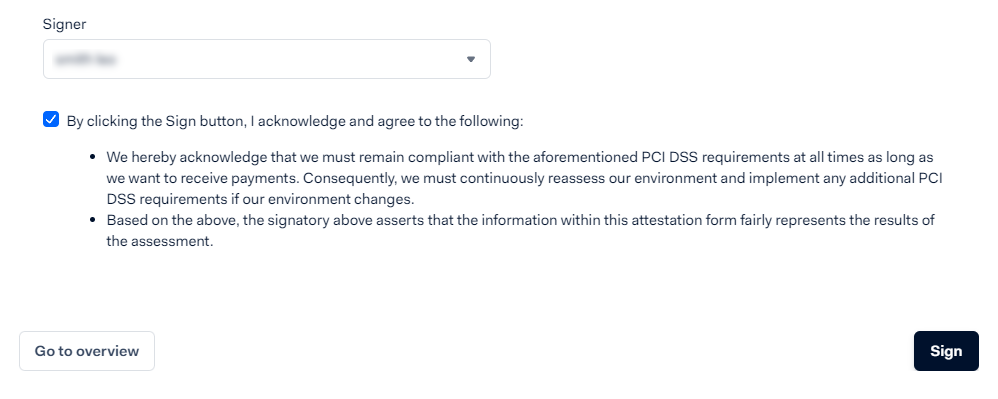Viewport: 998px width, 399px height.
Task: Click the 'By clicking the Sign button' label
Action: [x=295, y=121]
